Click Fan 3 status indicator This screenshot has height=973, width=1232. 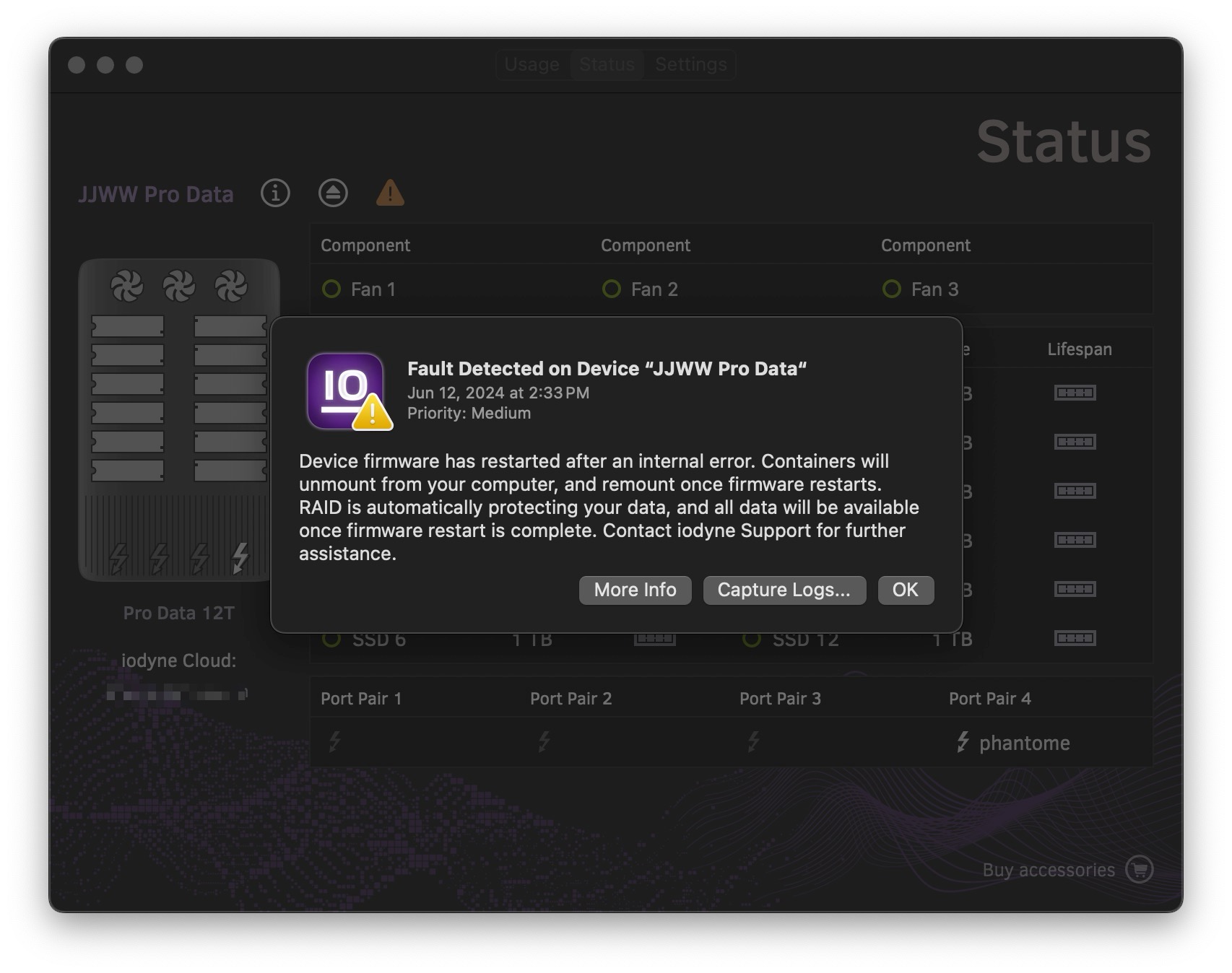pyautogui.click(x=892, y=289)
